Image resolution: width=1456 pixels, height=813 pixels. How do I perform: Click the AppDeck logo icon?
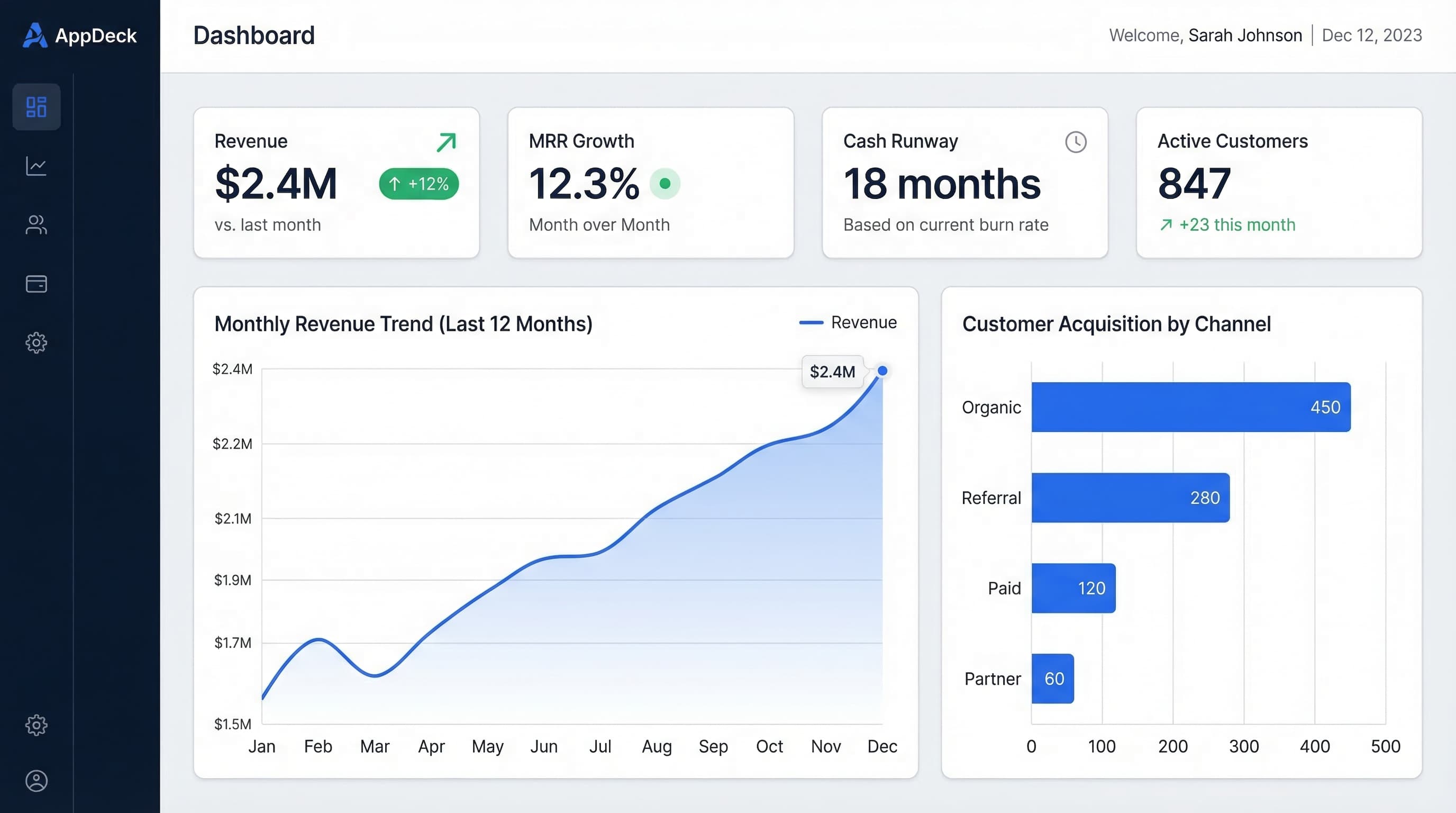35,35
